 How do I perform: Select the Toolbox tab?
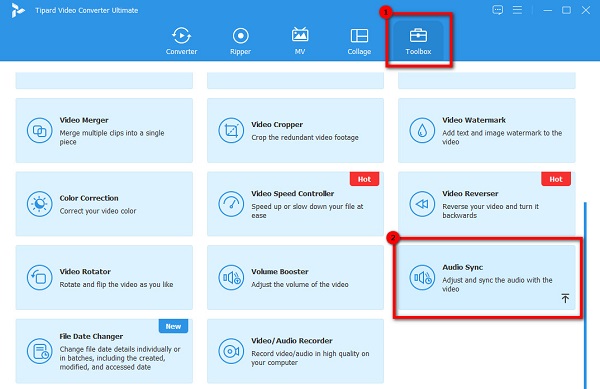[x=418, y=41]
